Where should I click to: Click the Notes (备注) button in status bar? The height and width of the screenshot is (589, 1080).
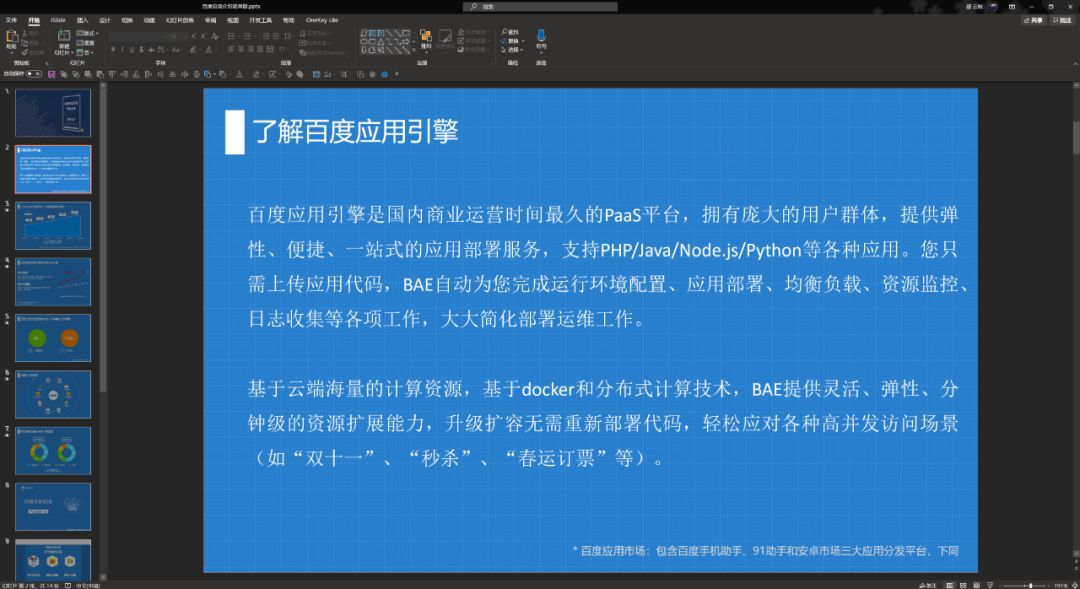927,586
